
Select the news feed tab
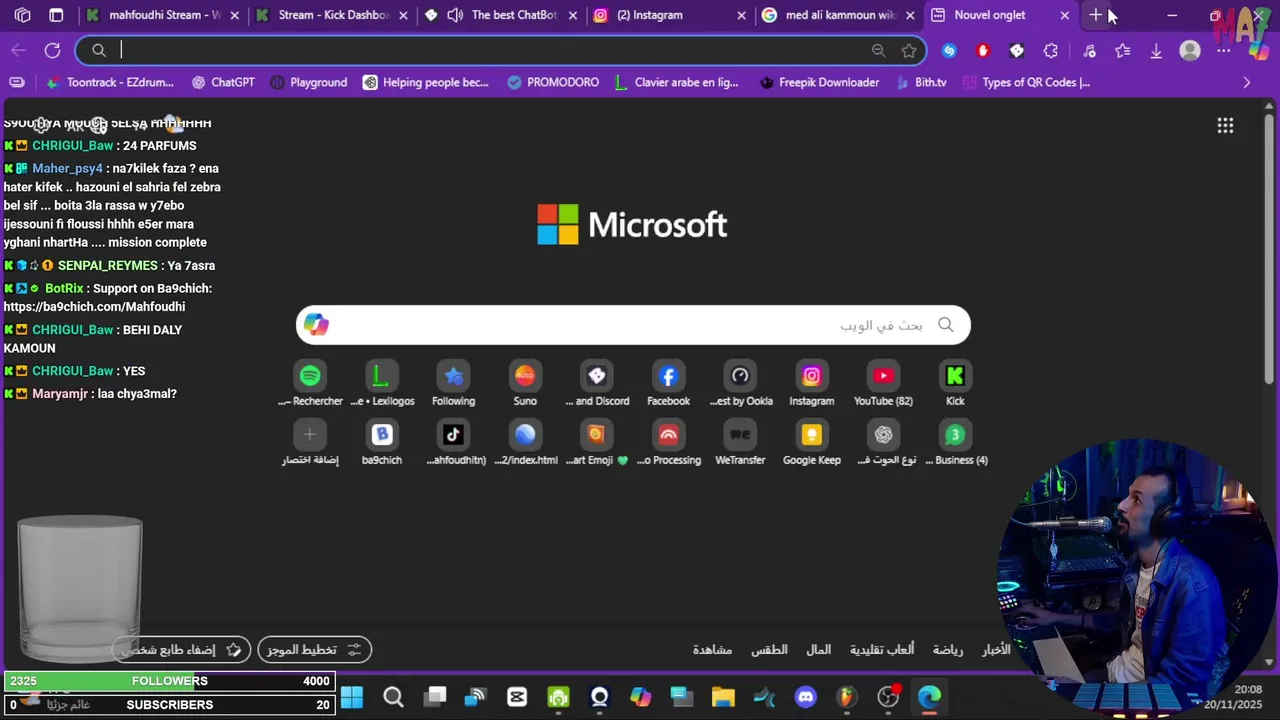click(x=996, y=650)
